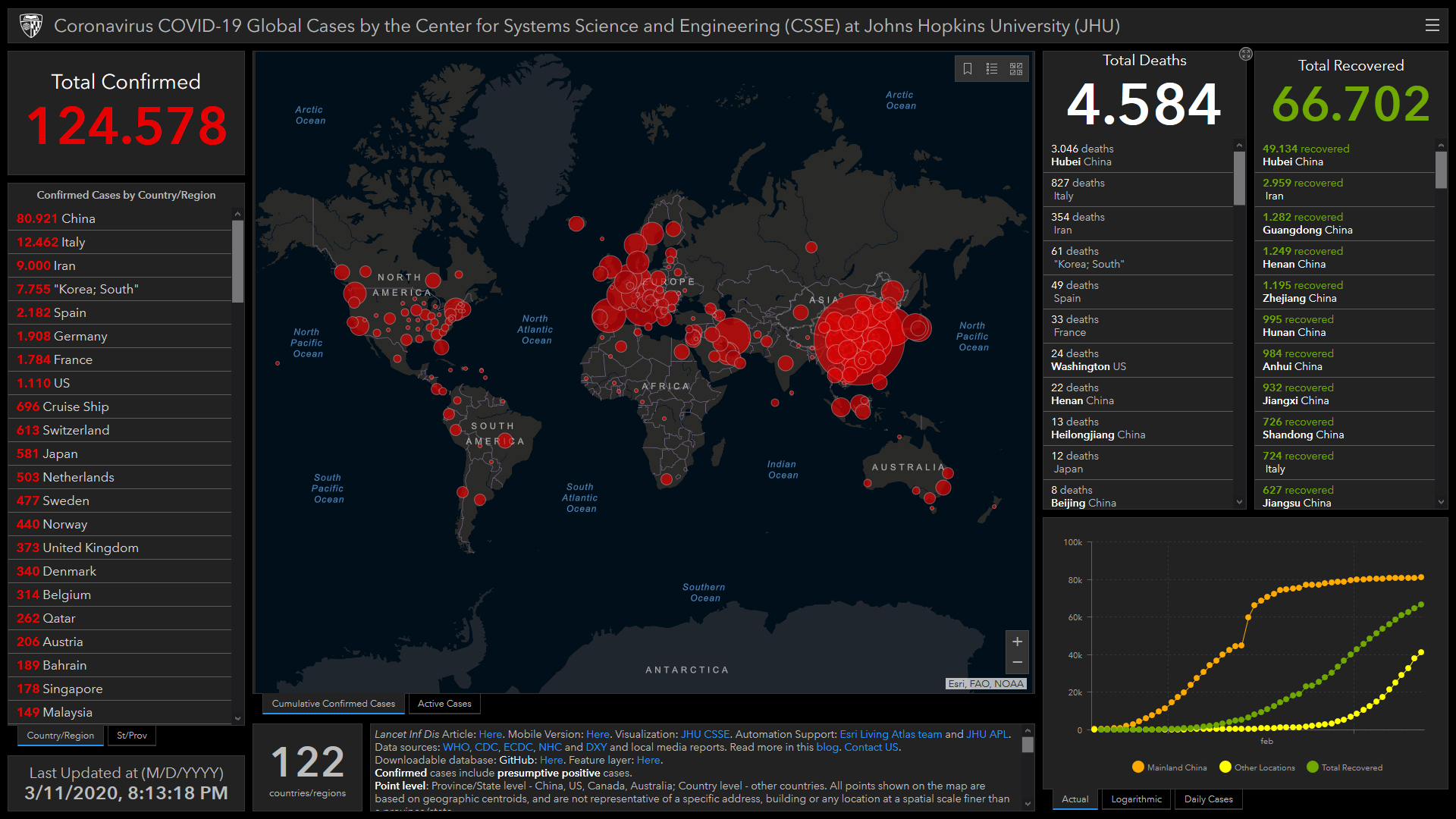Click the Johns Hopkins shield logo
1456x819 pixels.
click(31, 26)
